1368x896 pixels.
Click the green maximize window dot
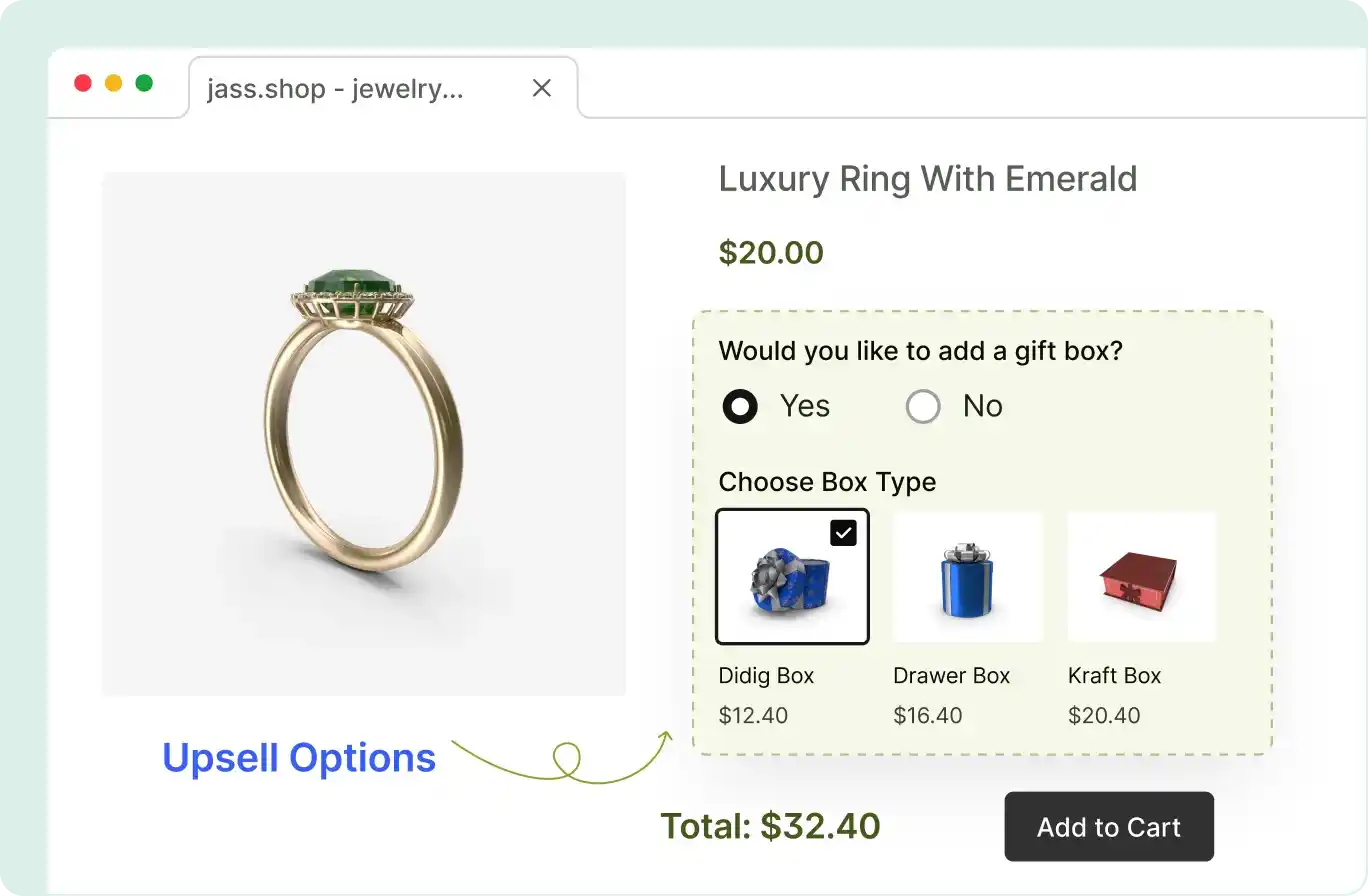[x=144, y=83]
